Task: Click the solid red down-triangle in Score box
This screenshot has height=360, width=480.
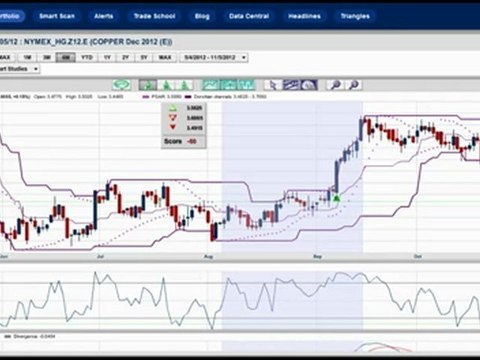Action: point(173,127)
